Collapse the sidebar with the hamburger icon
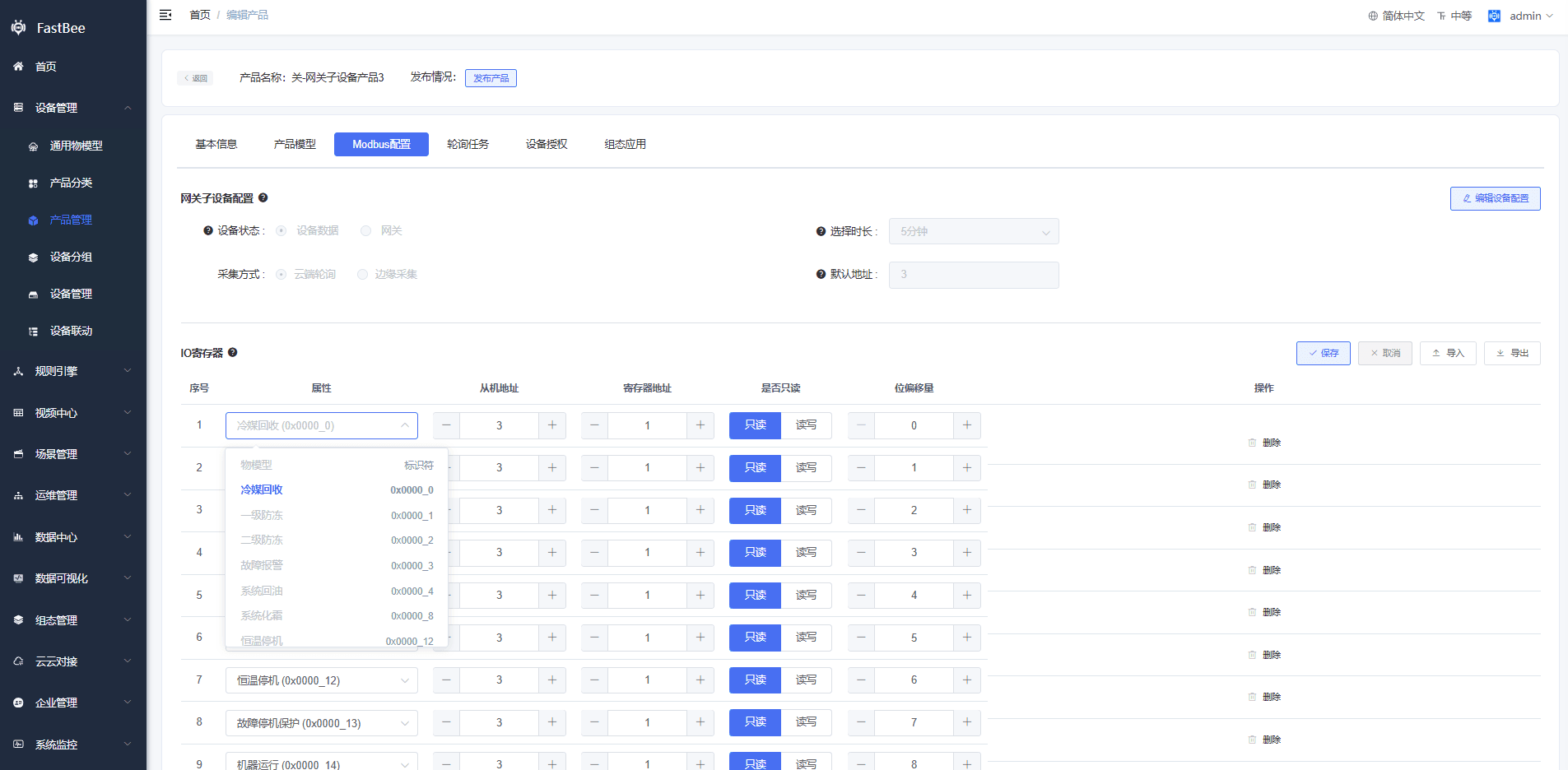The image size is (1568, 770). click(165, 15)
